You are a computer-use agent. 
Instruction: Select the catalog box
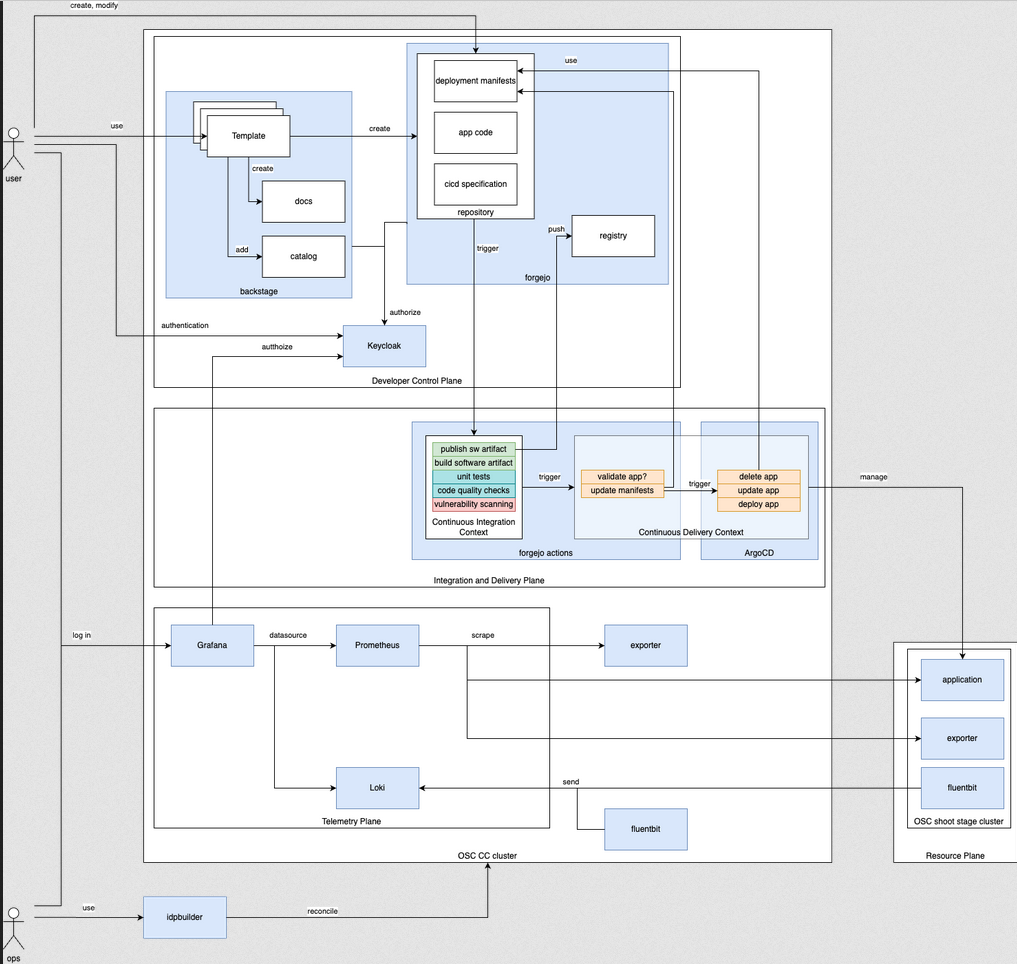click(x=303, y=256)
